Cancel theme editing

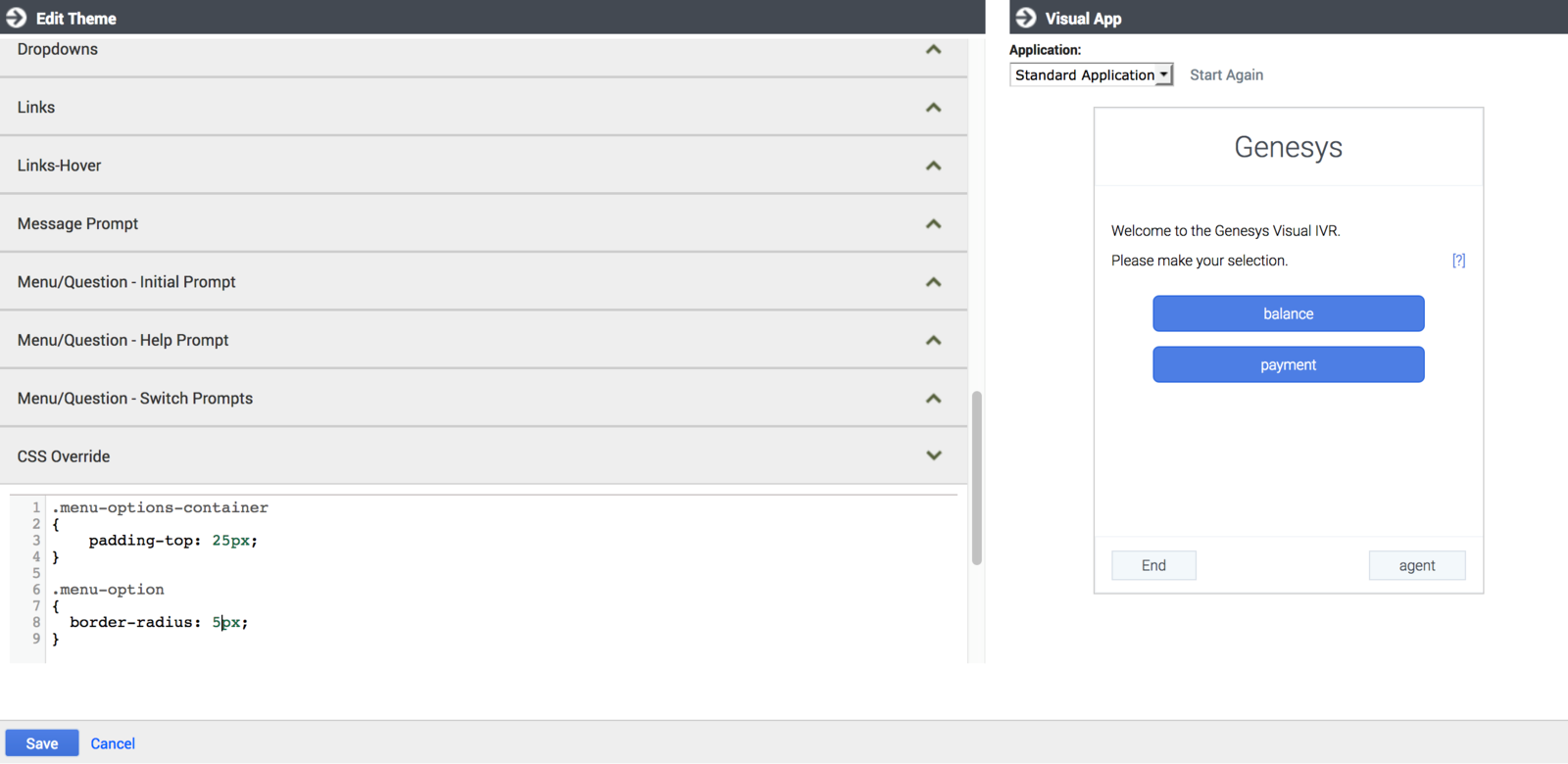(113, 743)
